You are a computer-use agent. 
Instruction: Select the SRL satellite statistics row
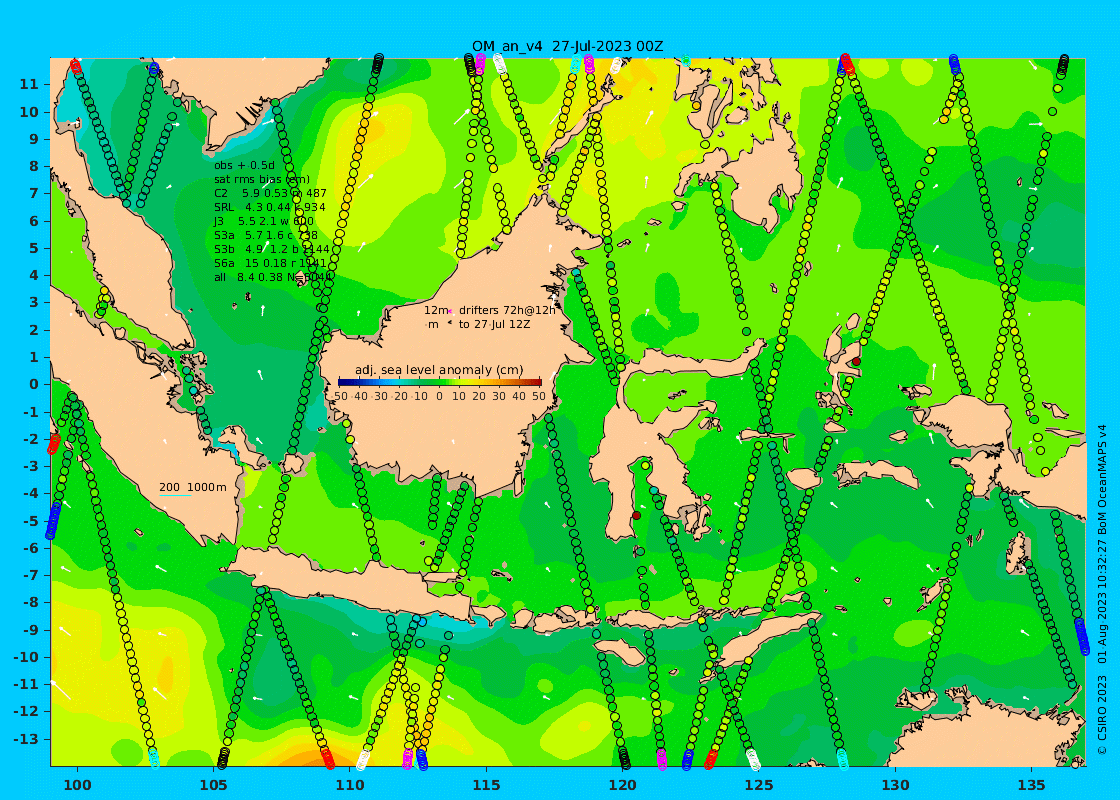coord(269,207)
